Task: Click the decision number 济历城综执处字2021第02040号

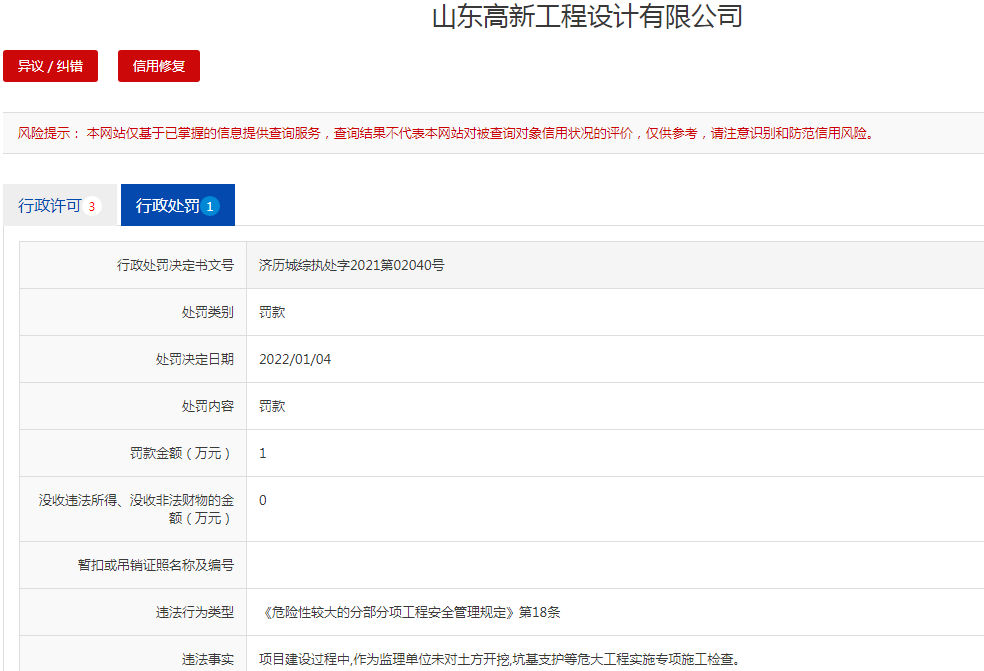Action: click(x=351, y=265)
